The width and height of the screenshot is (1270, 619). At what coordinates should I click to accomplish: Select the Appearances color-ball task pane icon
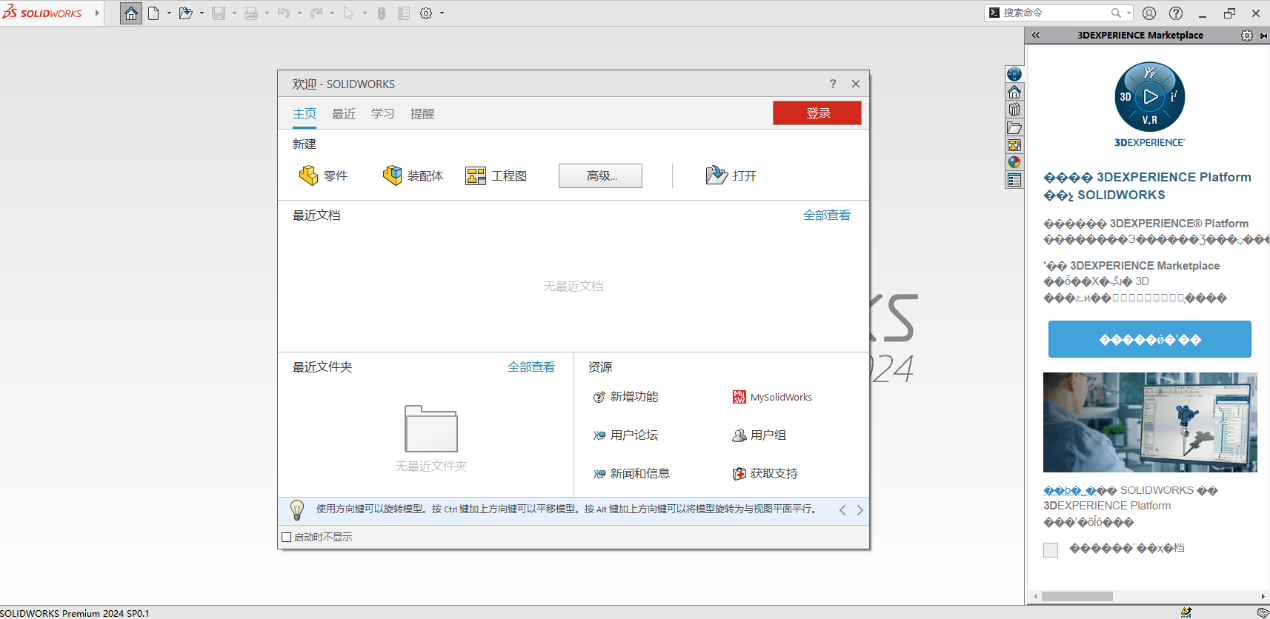(x=1014, y=162)
